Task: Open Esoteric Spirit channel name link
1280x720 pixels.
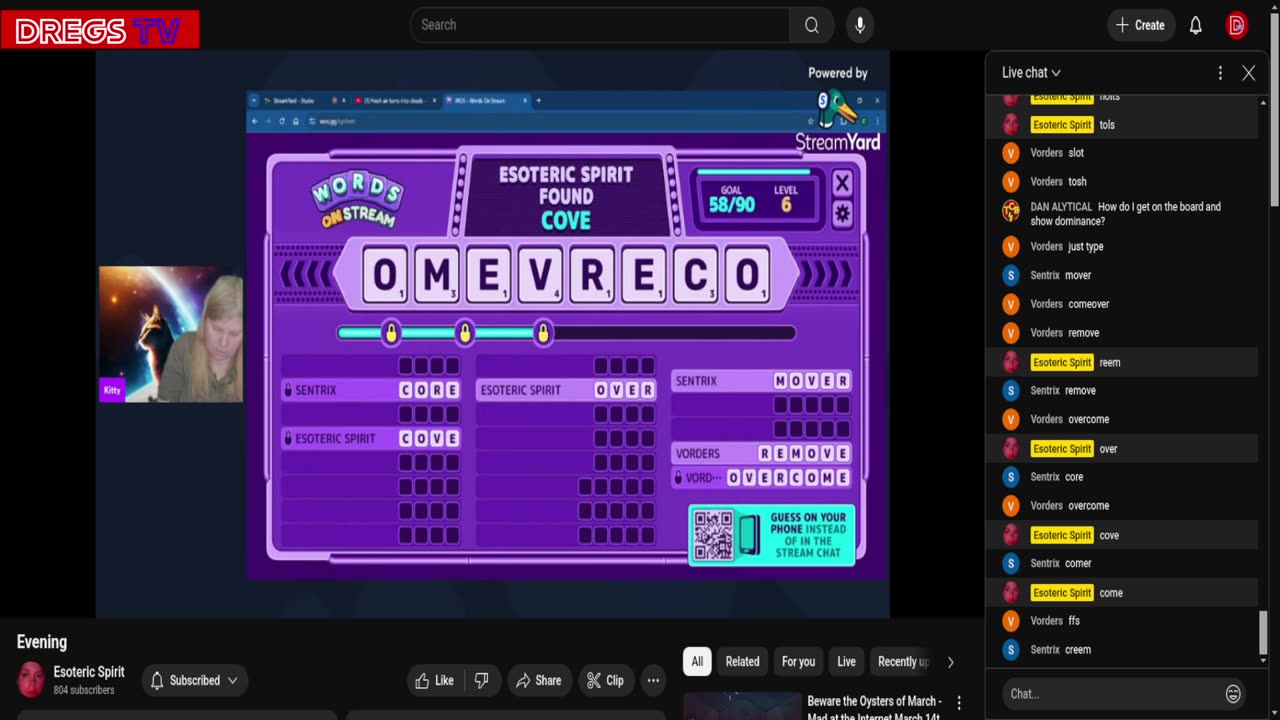Action: (89, 672)
